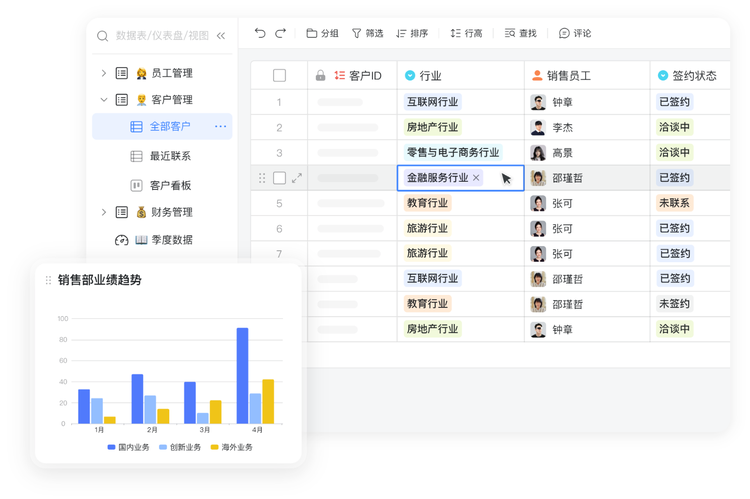The image size is (750, 499).
Task: Switch to the 最近联系 view
Action: tap(170, 156)
